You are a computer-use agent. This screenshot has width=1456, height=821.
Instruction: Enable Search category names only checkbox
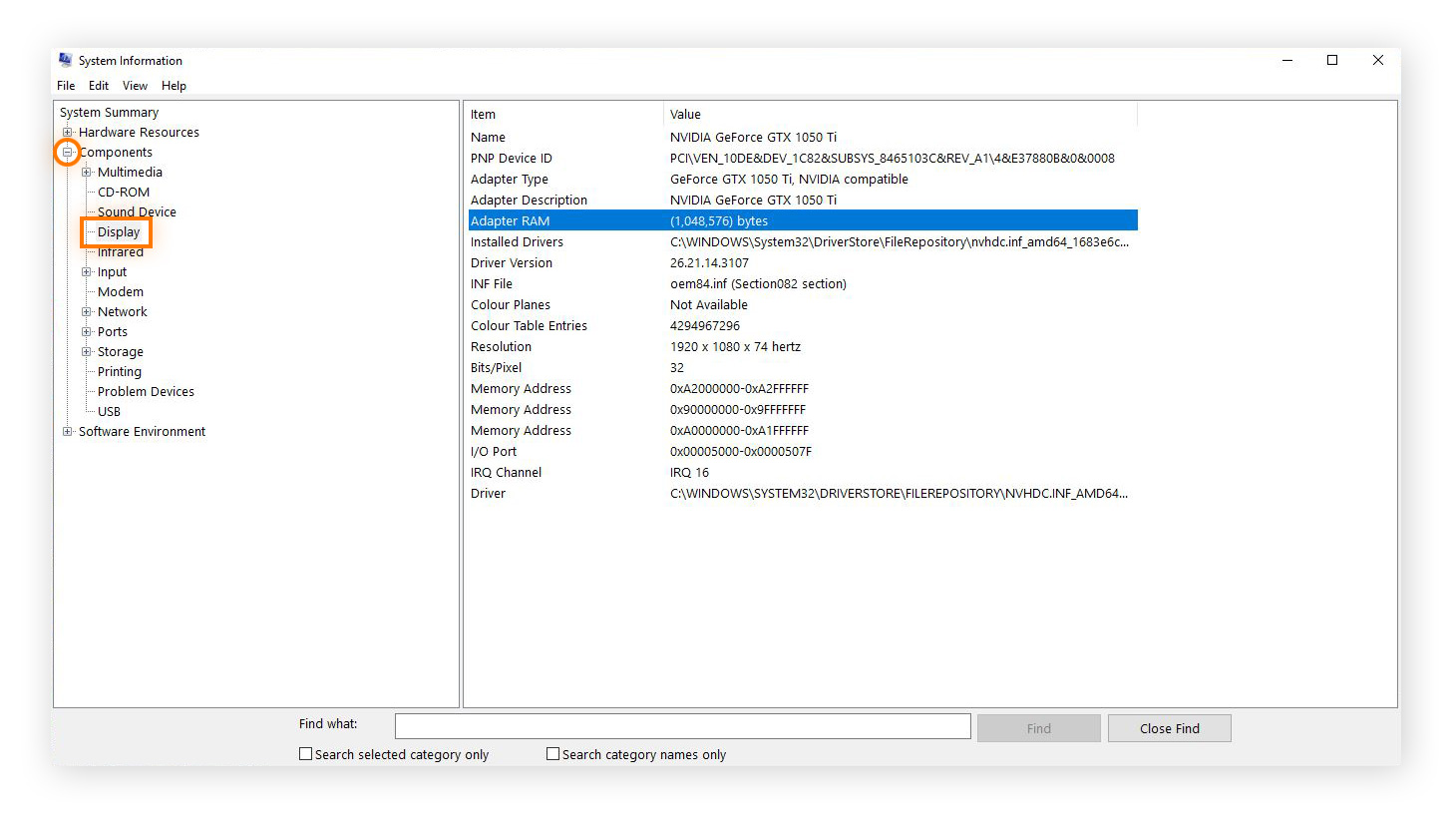pos(552,754)
